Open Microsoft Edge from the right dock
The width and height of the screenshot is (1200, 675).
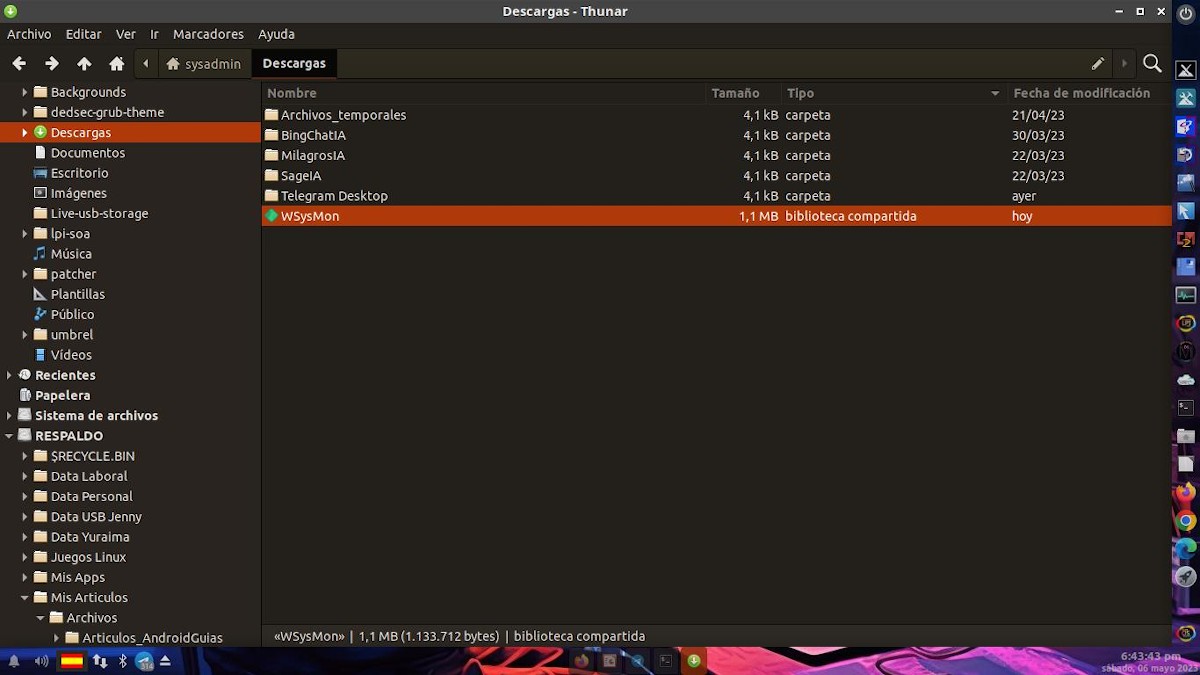pyautogui.click(x=1186, y=549)
